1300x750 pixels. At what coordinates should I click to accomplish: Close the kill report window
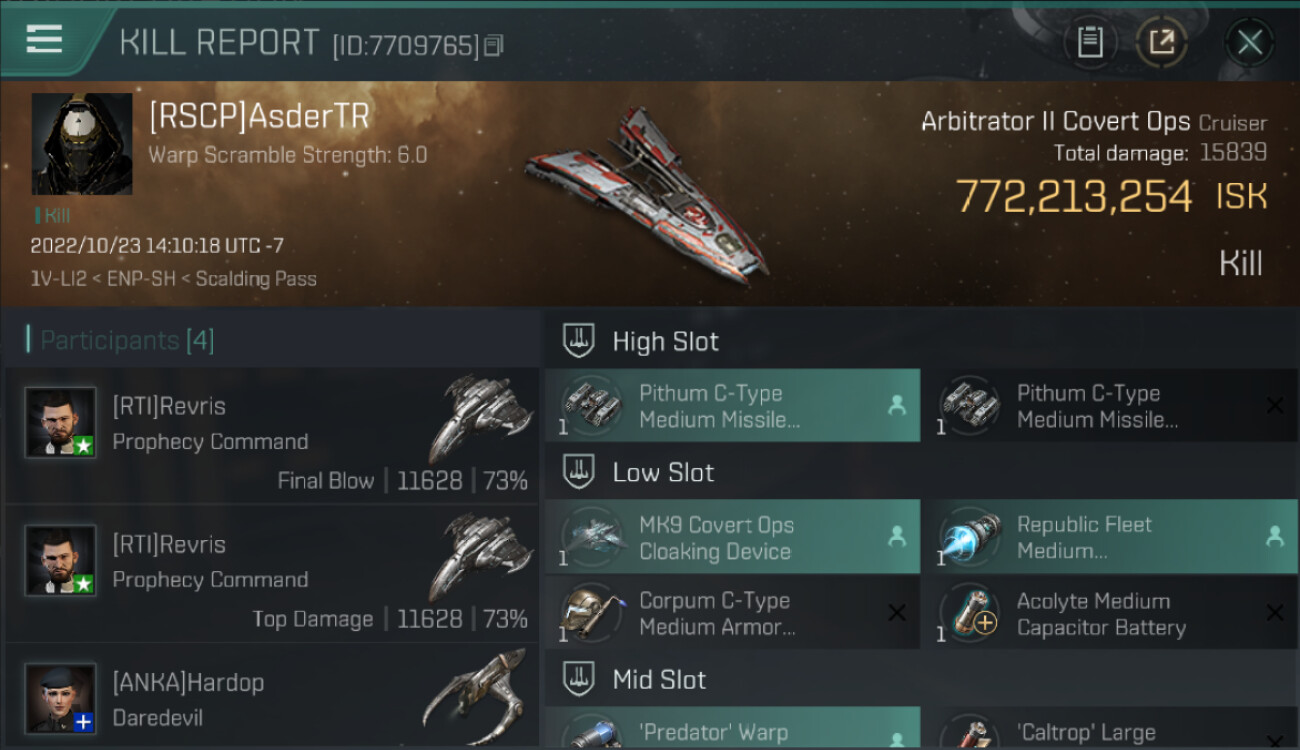[1249, 42]
